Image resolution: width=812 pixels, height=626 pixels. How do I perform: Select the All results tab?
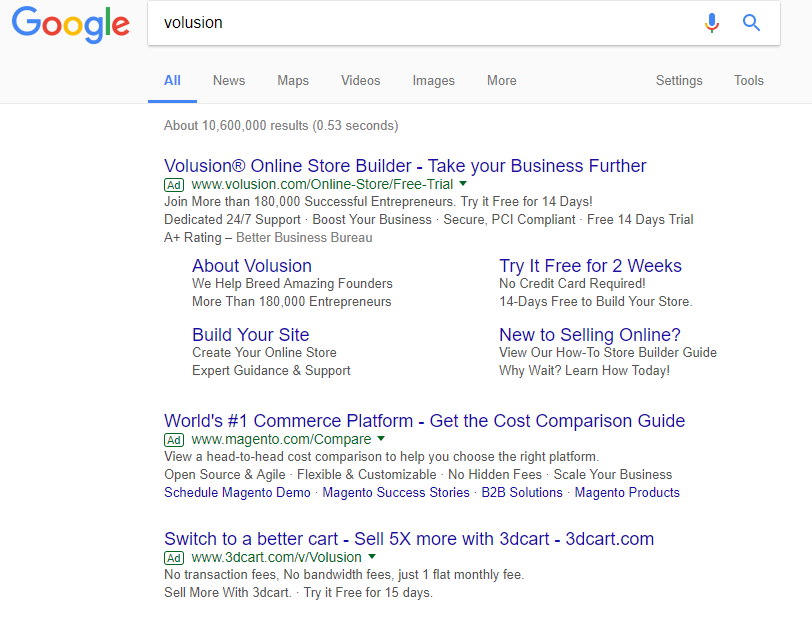pos(172,80)
